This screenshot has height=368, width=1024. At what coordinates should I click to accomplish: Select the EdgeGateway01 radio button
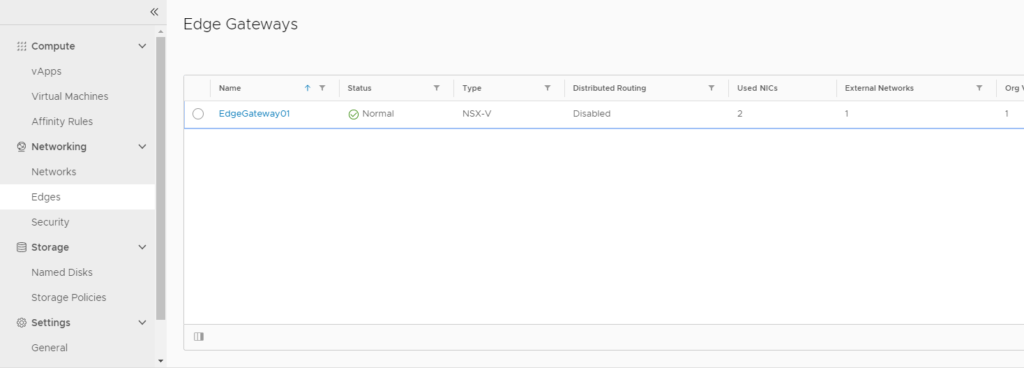click(x=198, y=114)
